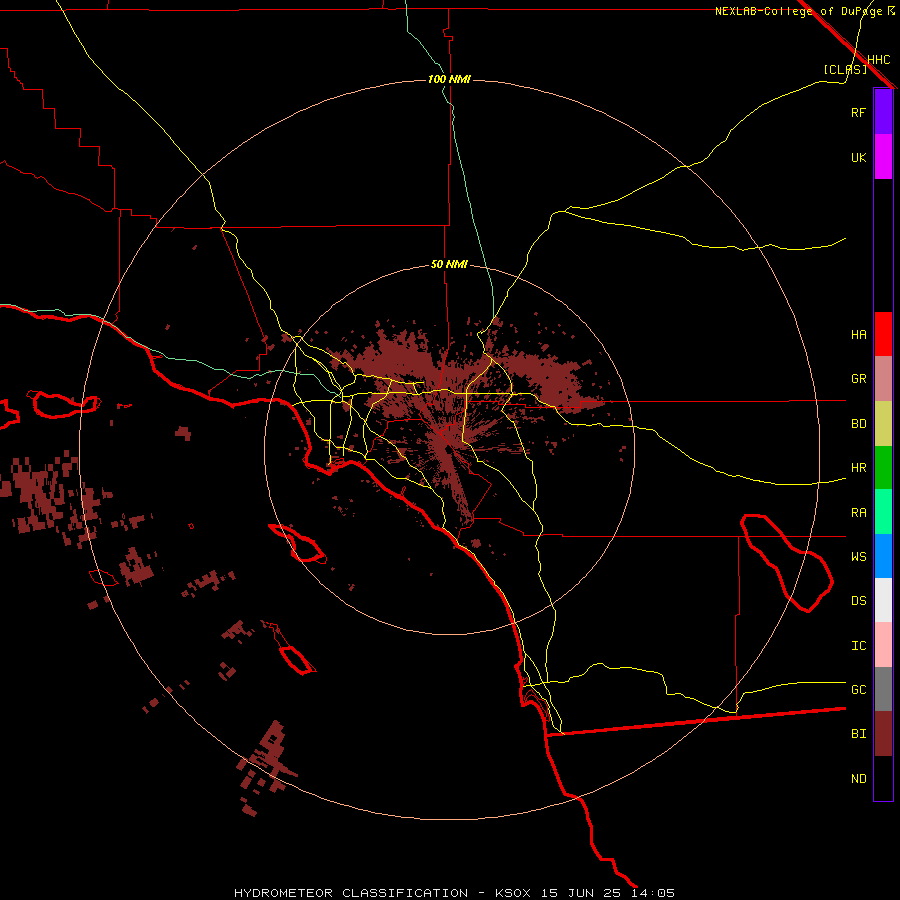Click the HR green legend swatch
This screenshot has width=900, height=900.
point(883,467)
